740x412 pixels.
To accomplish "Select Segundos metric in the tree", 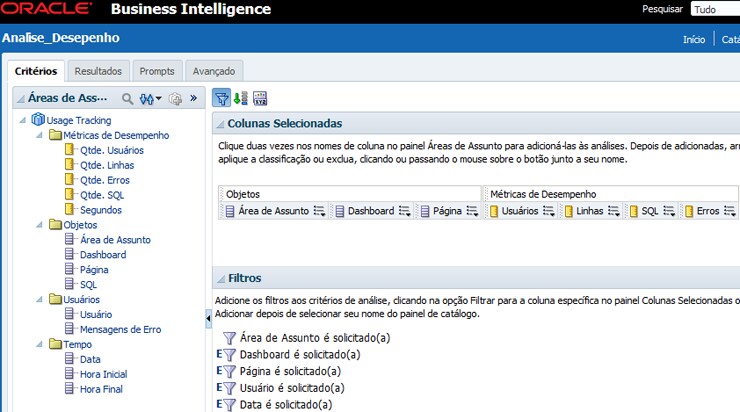I will click(101, 210).
